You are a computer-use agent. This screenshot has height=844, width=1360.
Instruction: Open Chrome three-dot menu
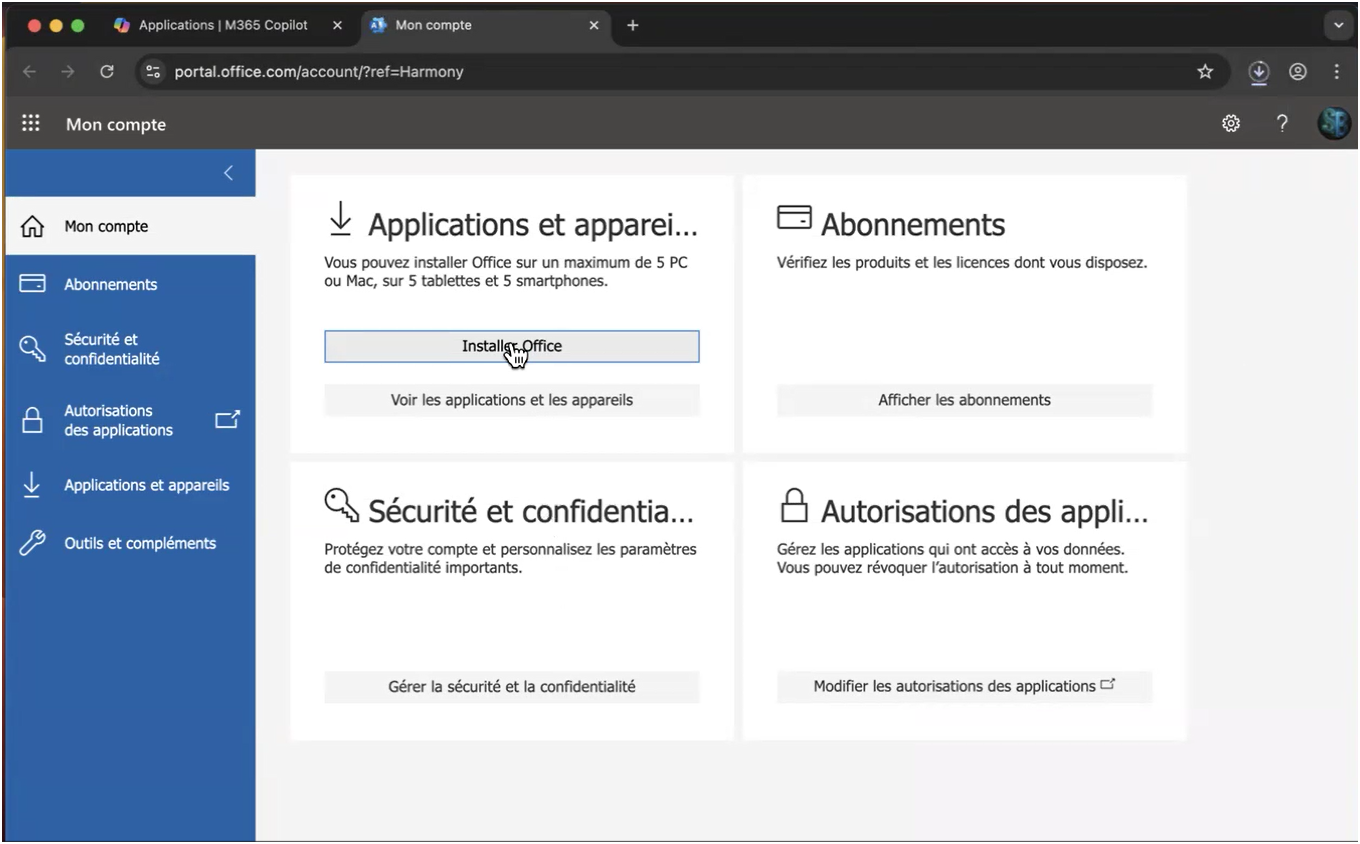(x=1337, y=71)
